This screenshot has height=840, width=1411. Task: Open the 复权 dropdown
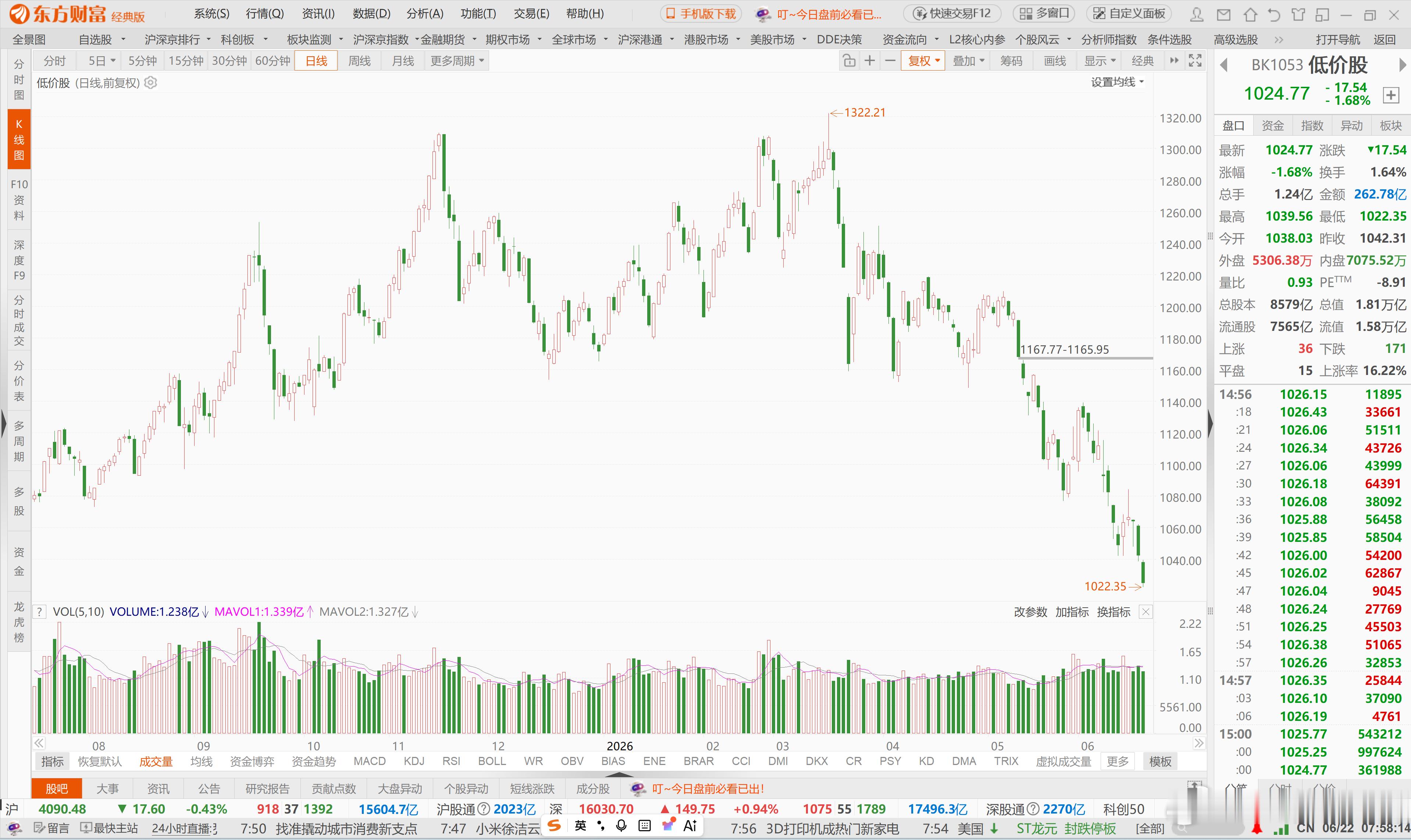pos(923,61)
